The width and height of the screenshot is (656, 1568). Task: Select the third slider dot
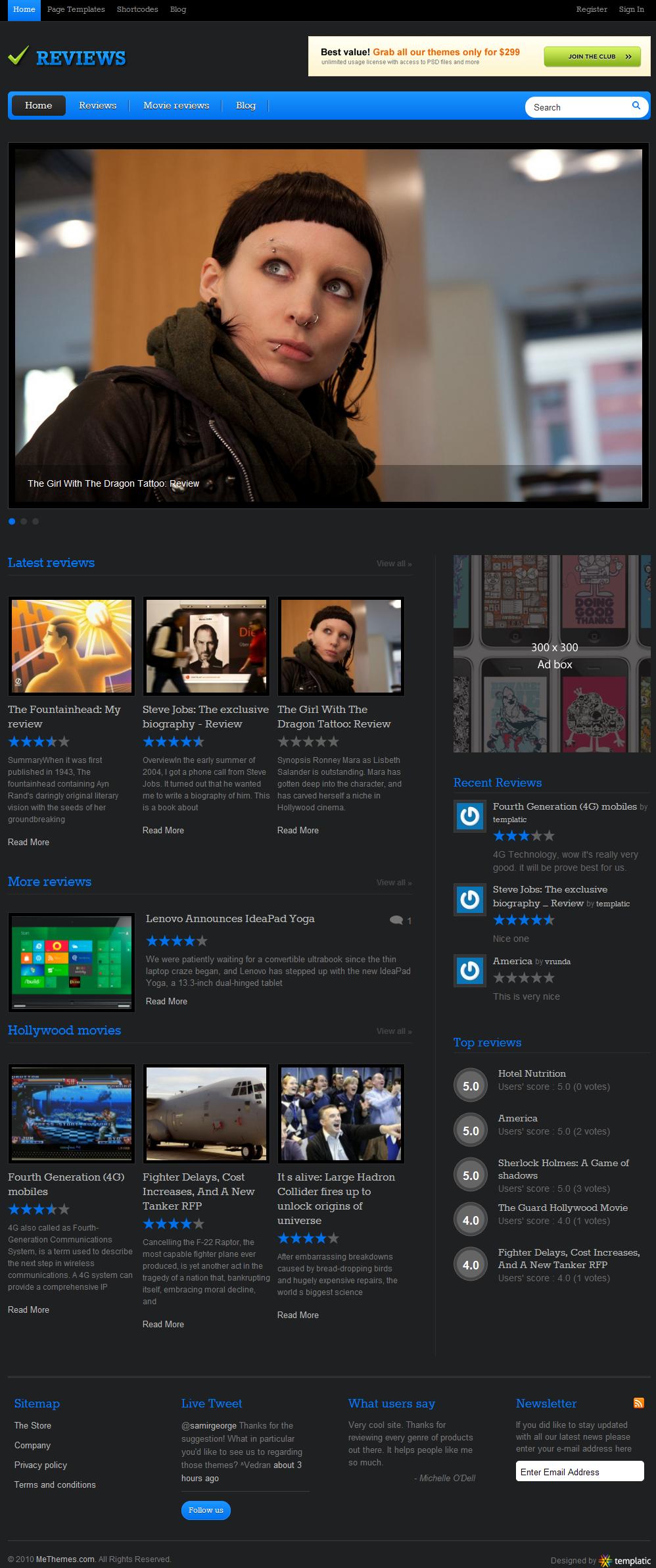[x=35, y=522]
